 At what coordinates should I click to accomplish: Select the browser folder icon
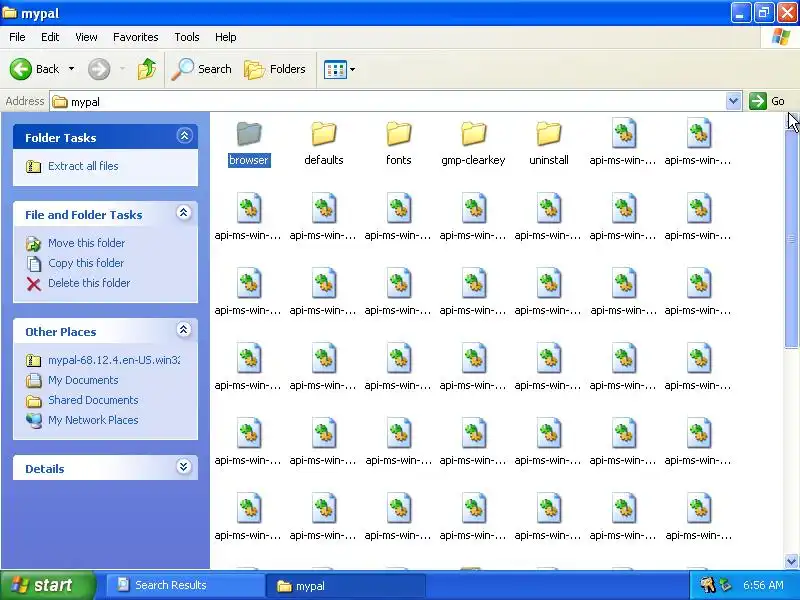tap(249, 134)
